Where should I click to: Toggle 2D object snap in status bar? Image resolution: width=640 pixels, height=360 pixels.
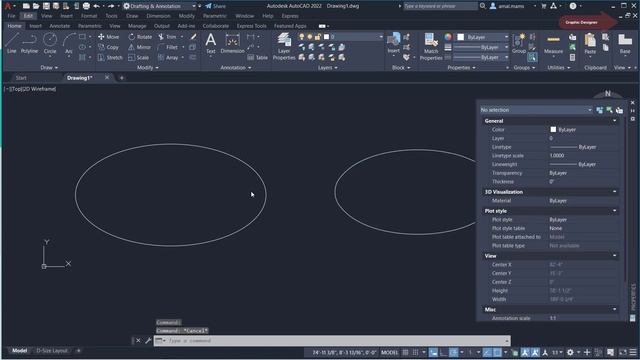coord(497,352)
